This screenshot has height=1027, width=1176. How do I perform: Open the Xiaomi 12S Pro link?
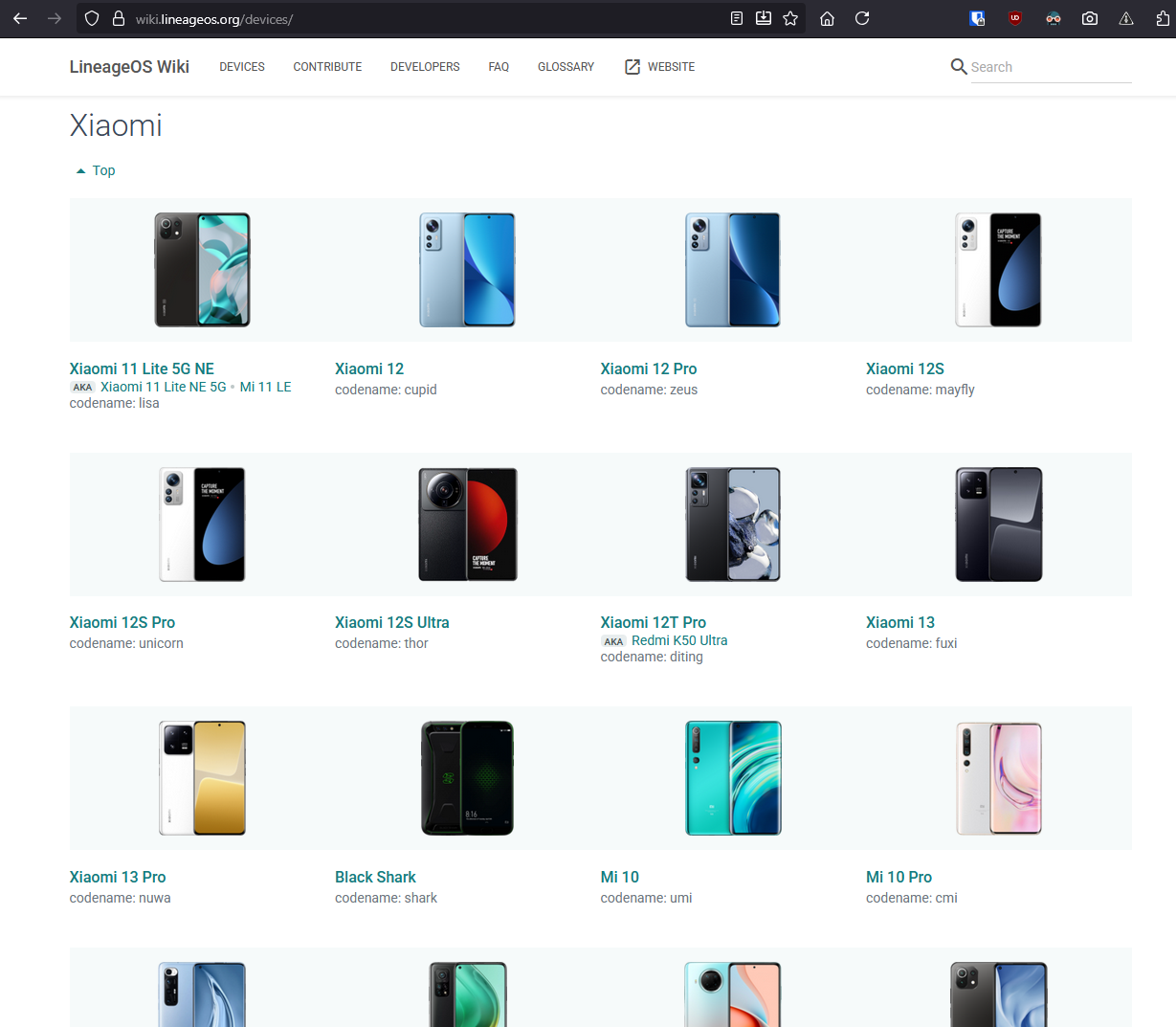click(122, 622)
